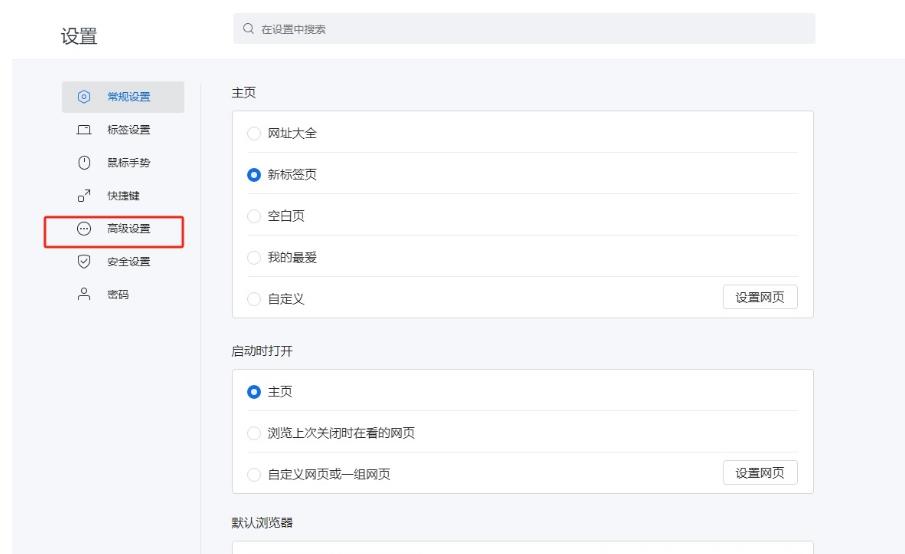Click the 常规设置 gear icon
This screenshot has width=905, height=554.
pyautogui.click(x=84, y=96)
